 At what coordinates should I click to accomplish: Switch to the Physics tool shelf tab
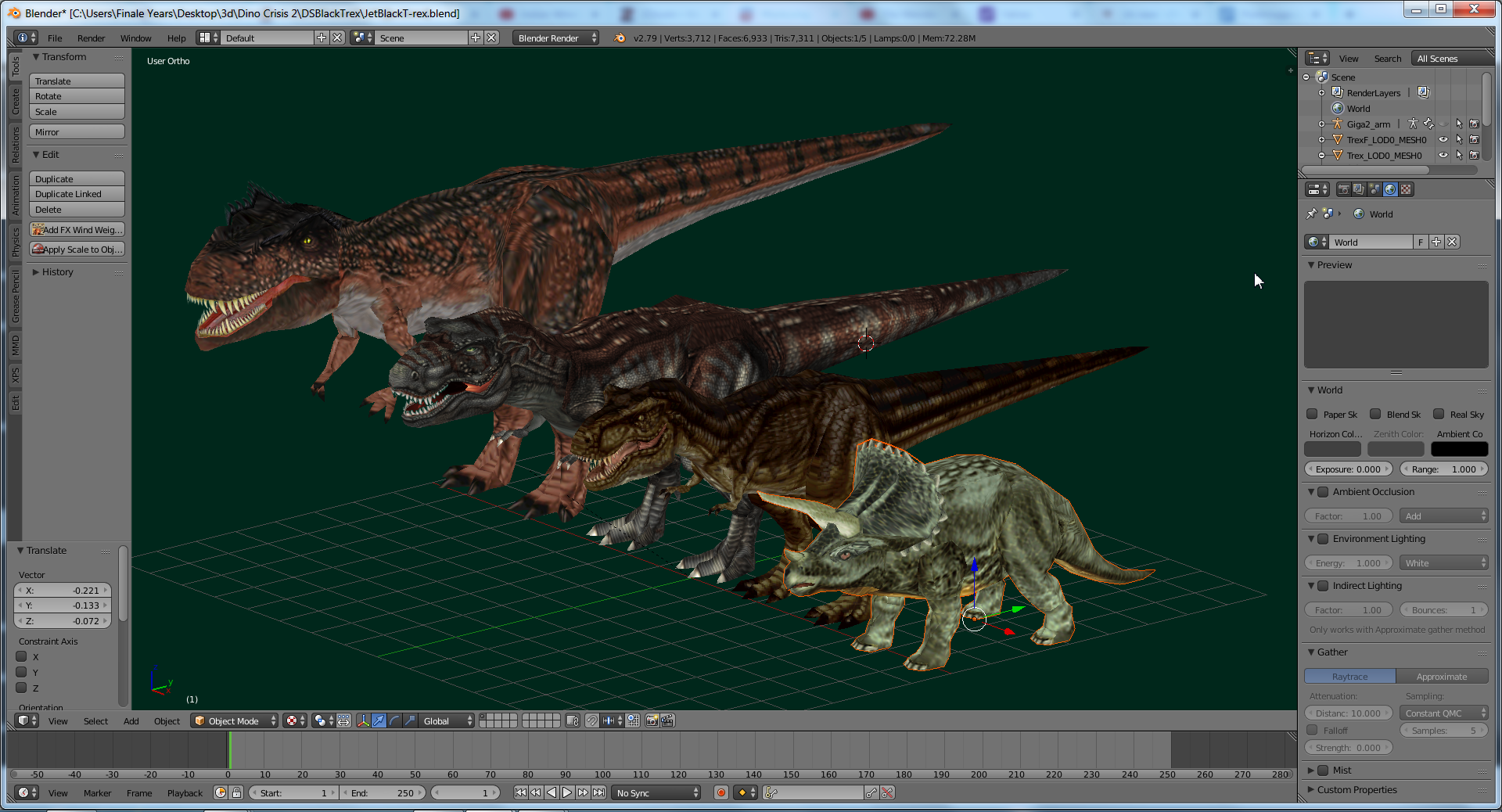click(15, 243)
